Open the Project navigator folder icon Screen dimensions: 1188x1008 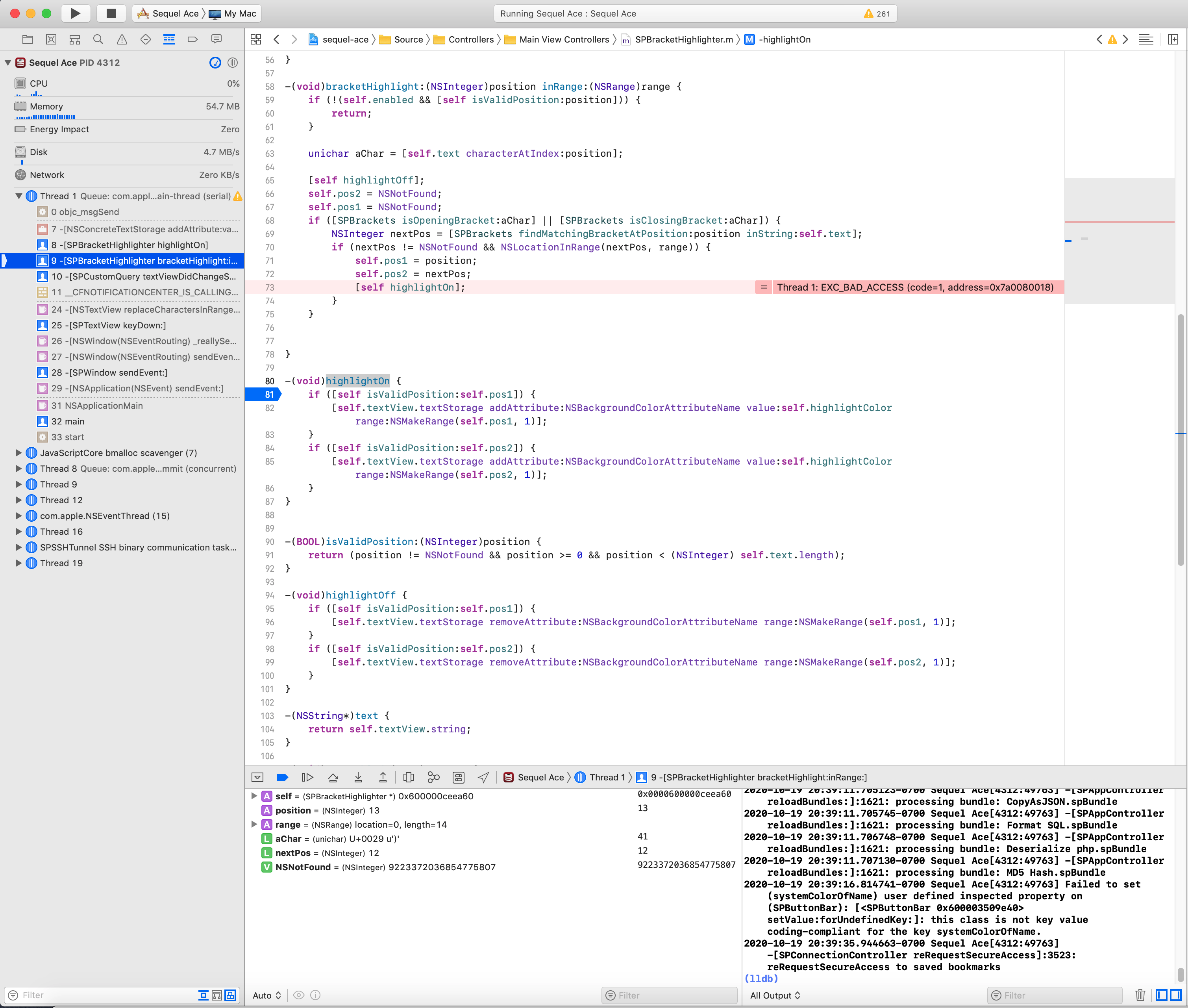click(x=28, y=39)
